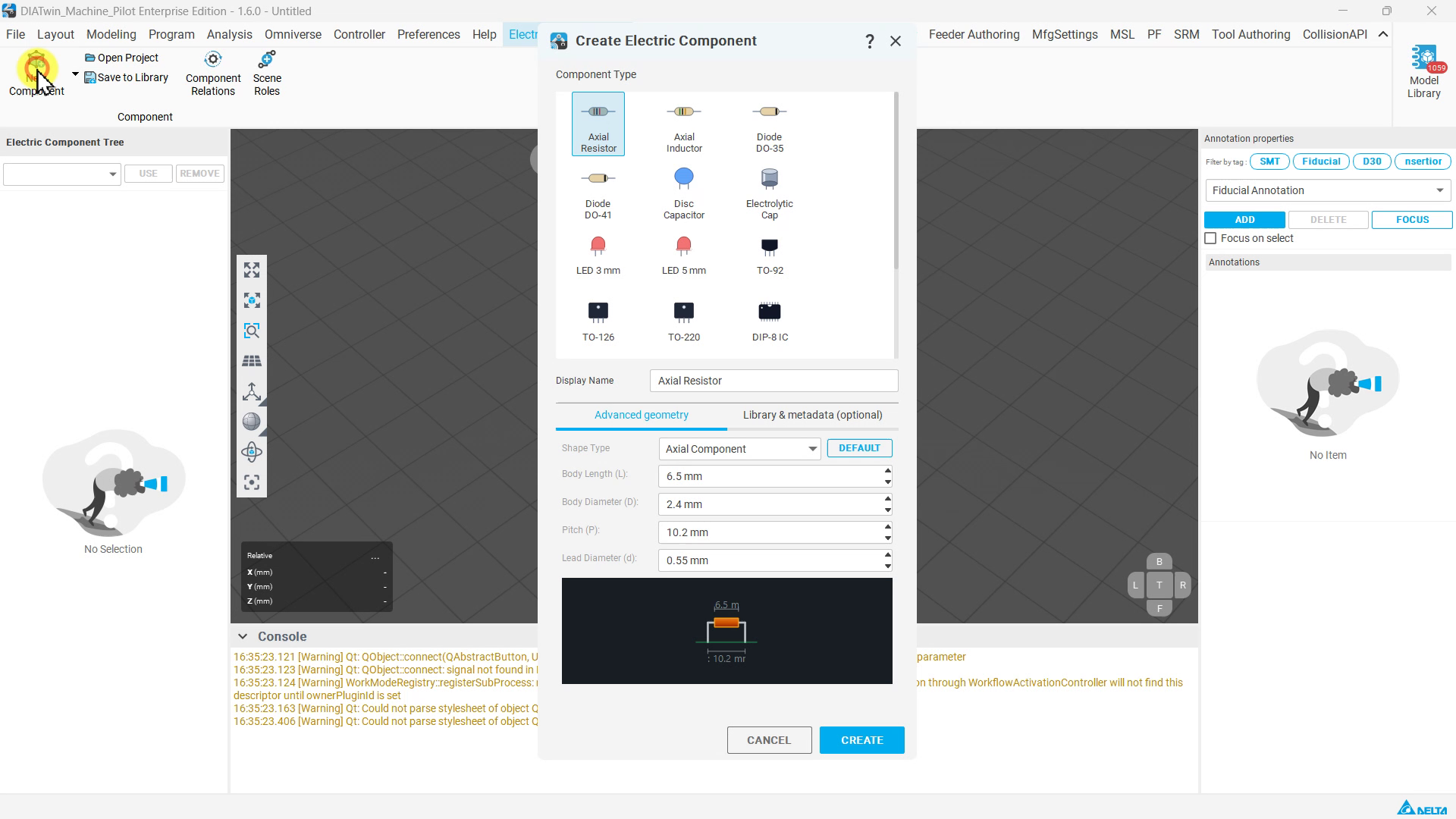Image resolution: width=1456 pixels, height=819 pixels.
Task: Pick the LED 3 mm component type
Action: (598, 255)
